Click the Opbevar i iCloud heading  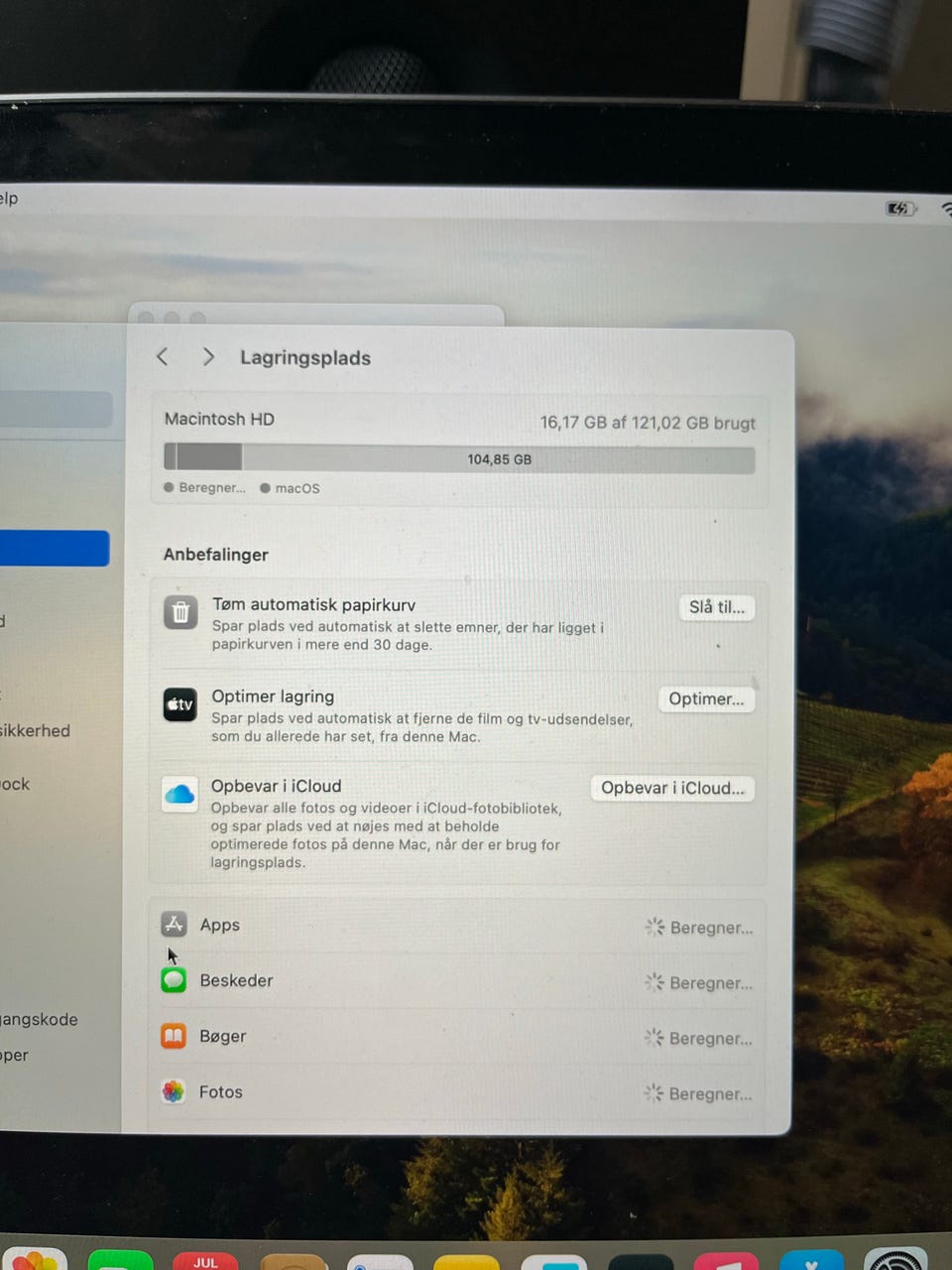(x=276, y=786)
